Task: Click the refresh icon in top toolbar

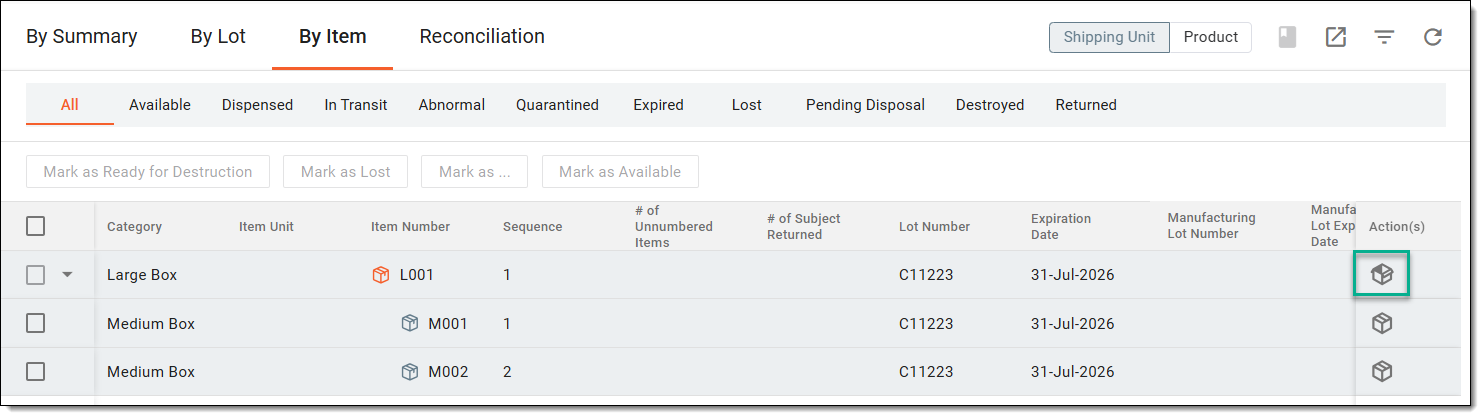Action: coord(1432,37)
